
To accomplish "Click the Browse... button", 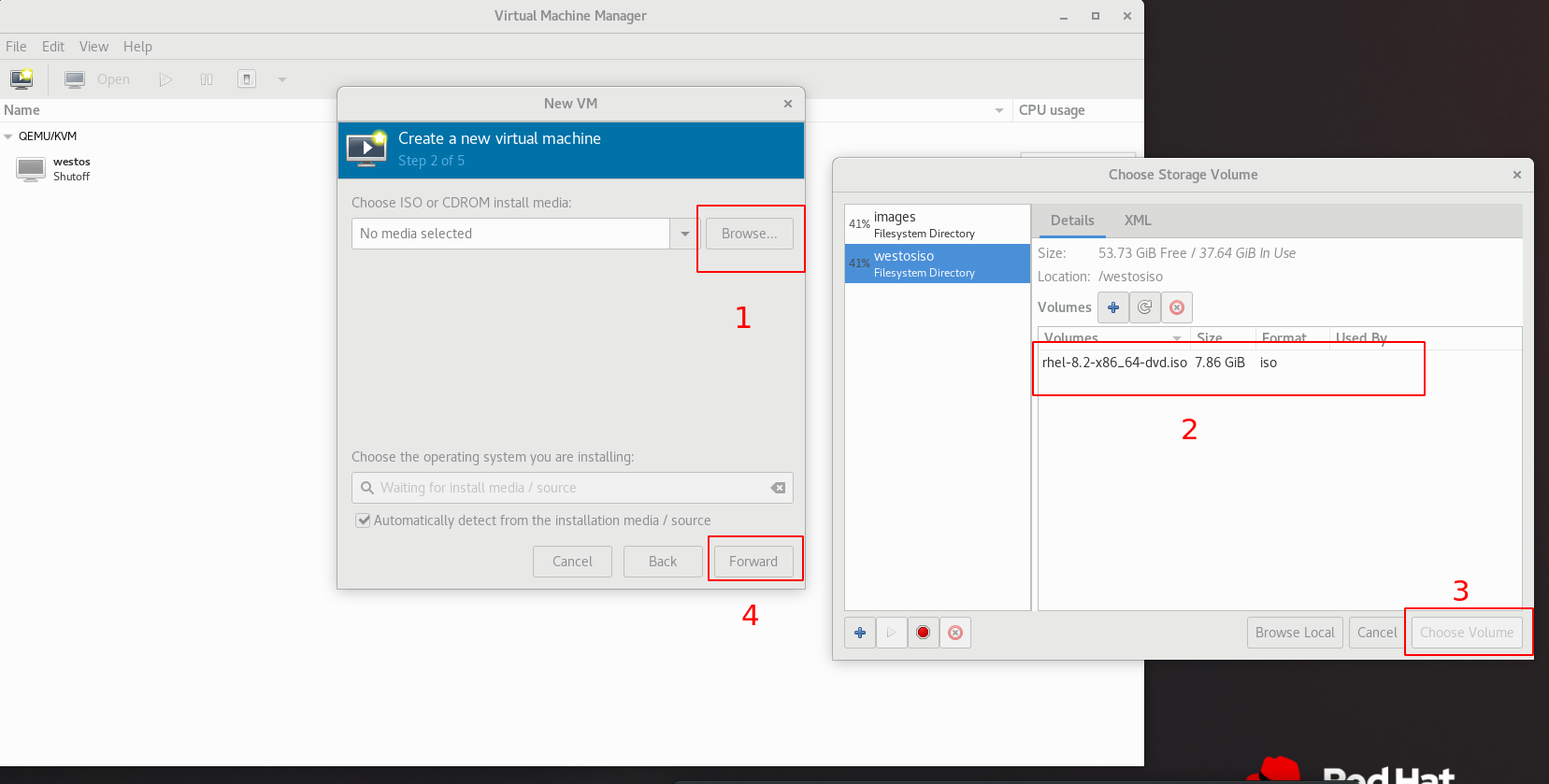I will (750, 234).
